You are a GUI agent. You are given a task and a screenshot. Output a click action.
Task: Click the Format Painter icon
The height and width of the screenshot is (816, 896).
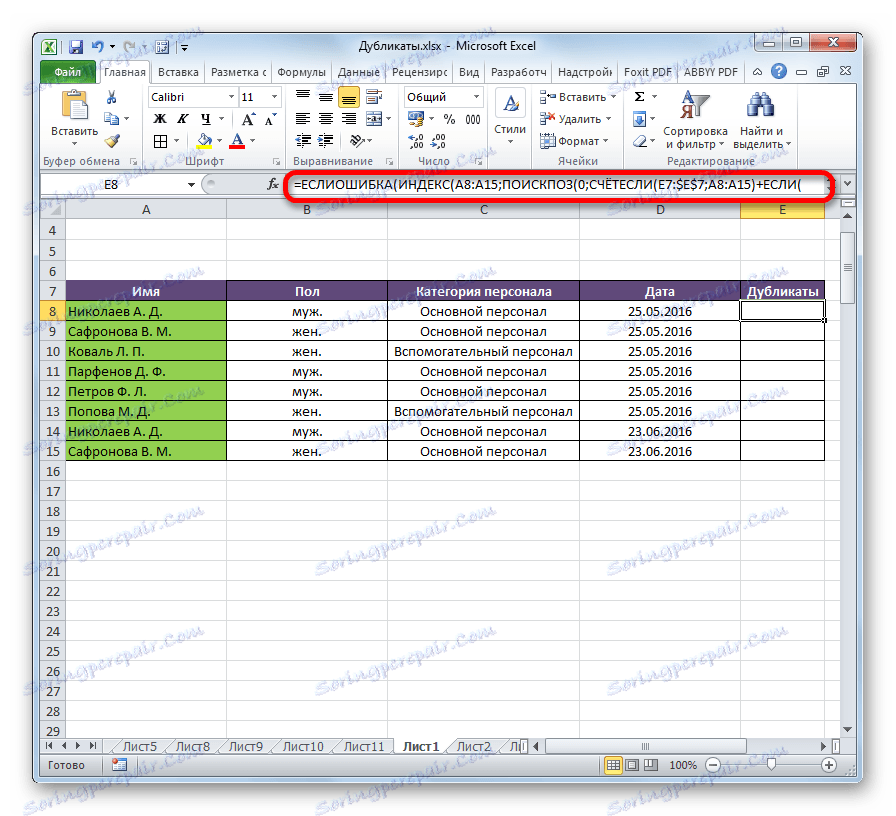click(x=112, y=140)
